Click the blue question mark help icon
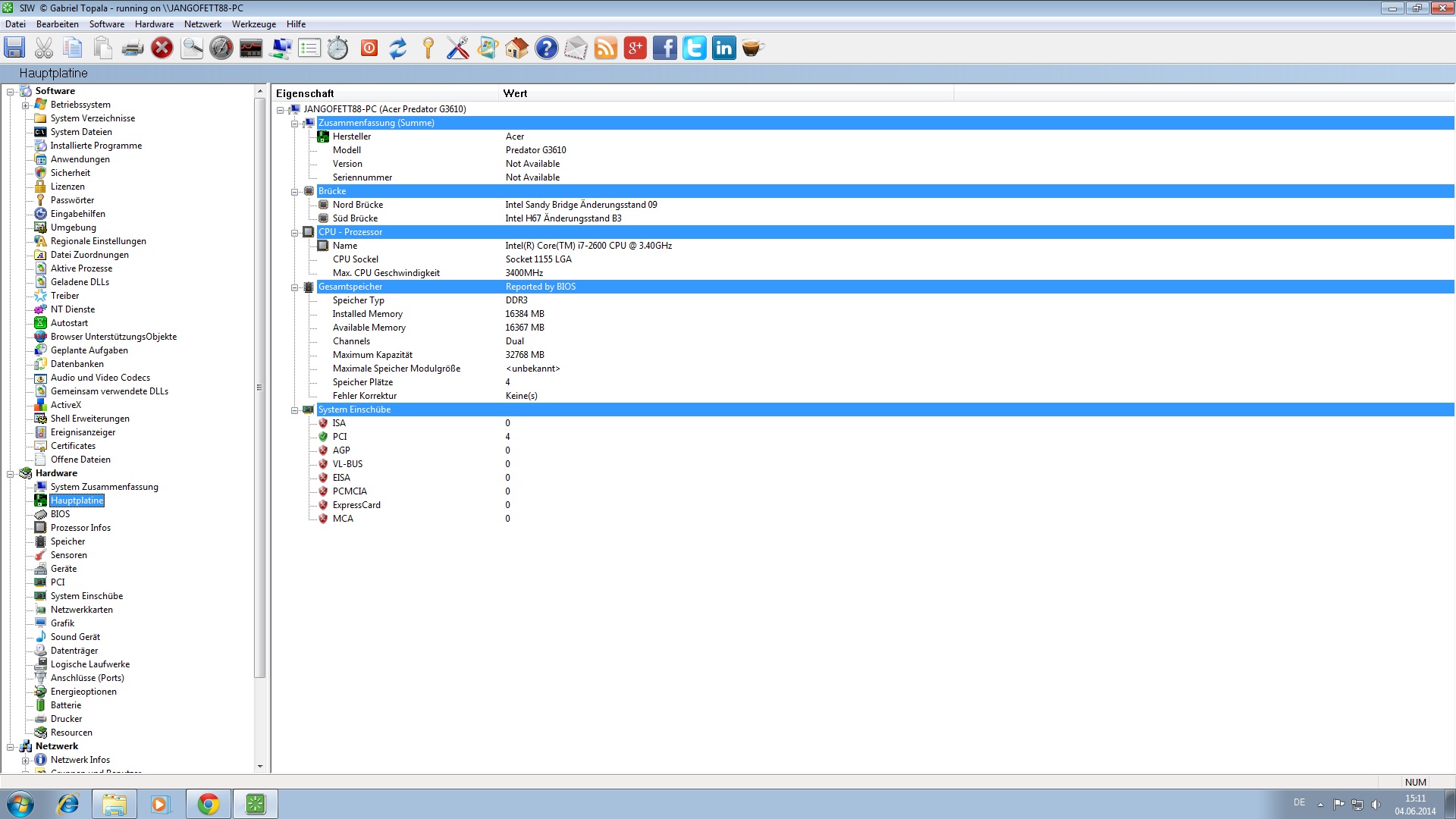Viewport: 1456px width, 819px height. pyautogui.click(x=546, y=49)
